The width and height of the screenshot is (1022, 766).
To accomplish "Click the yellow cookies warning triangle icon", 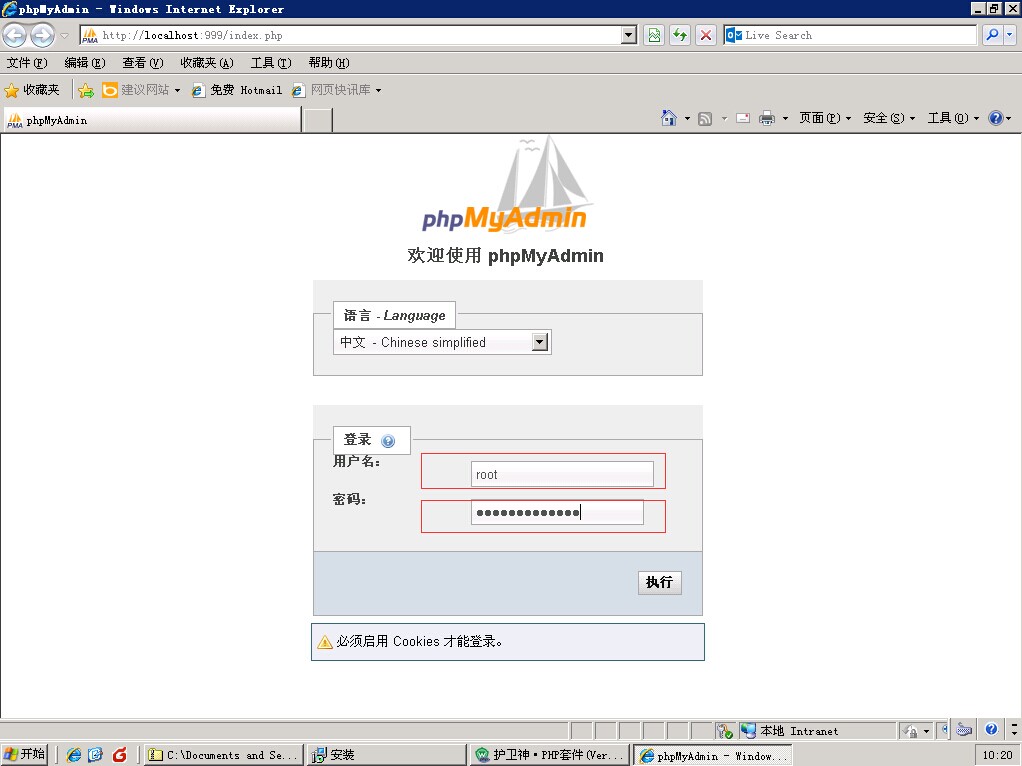I will click(x=325, y=642).
